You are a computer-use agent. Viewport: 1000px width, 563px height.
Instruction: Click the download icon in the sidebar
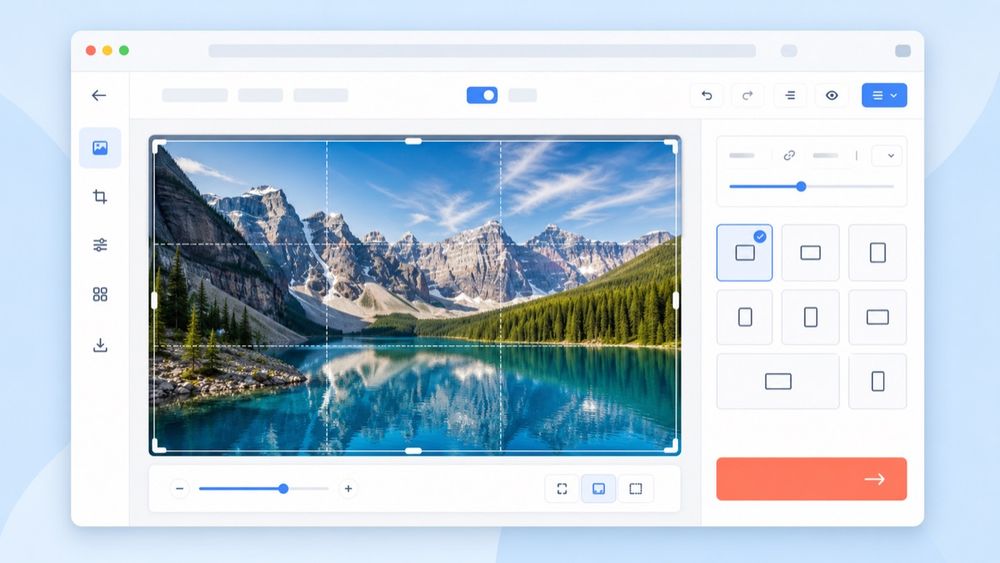[100, 345]
